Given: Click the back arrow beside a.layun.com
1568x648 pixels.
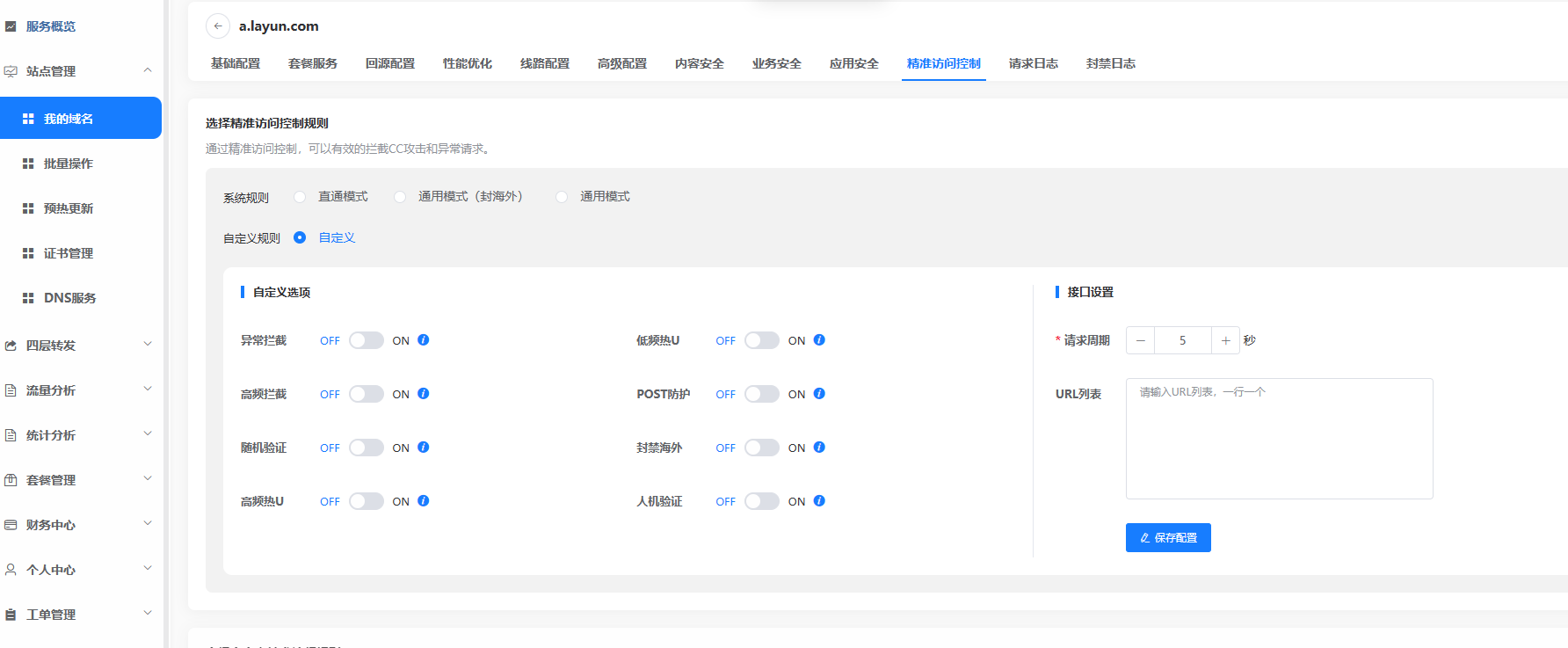Looking at the screenshot, I should [x=218, y=26].
